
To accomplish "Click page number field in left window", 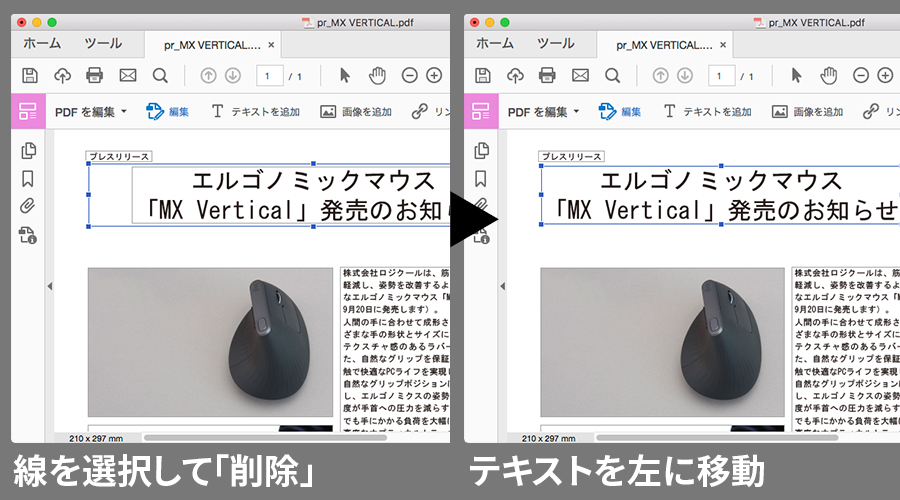I will click(x=269, y=76).
